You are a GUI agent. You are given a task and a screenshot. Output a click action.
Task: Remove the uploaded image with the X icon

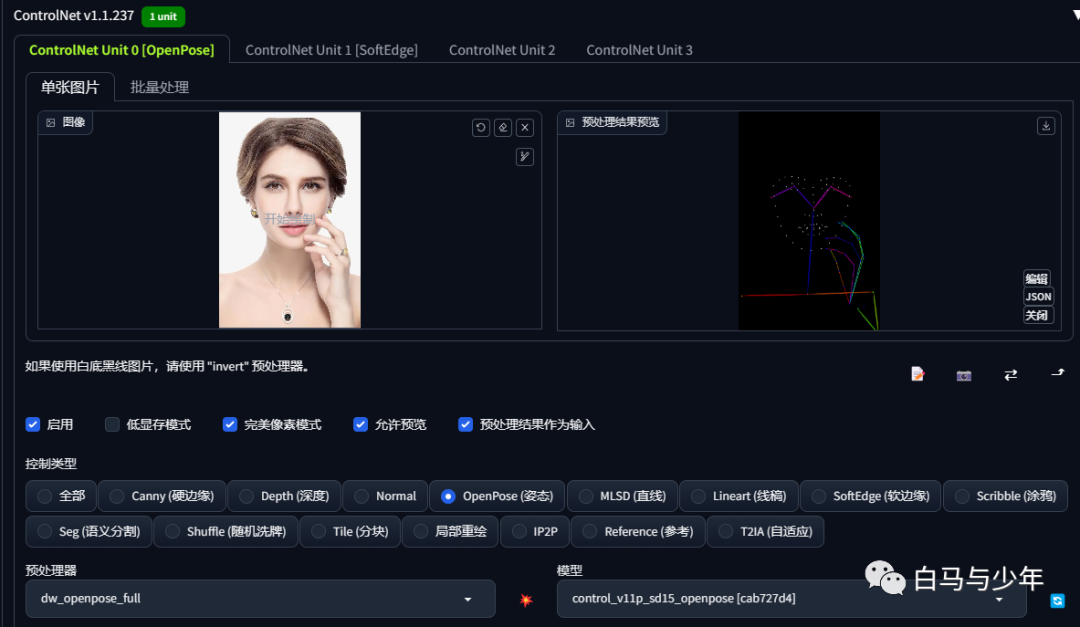pyautogui.click(x=525, y=127)
